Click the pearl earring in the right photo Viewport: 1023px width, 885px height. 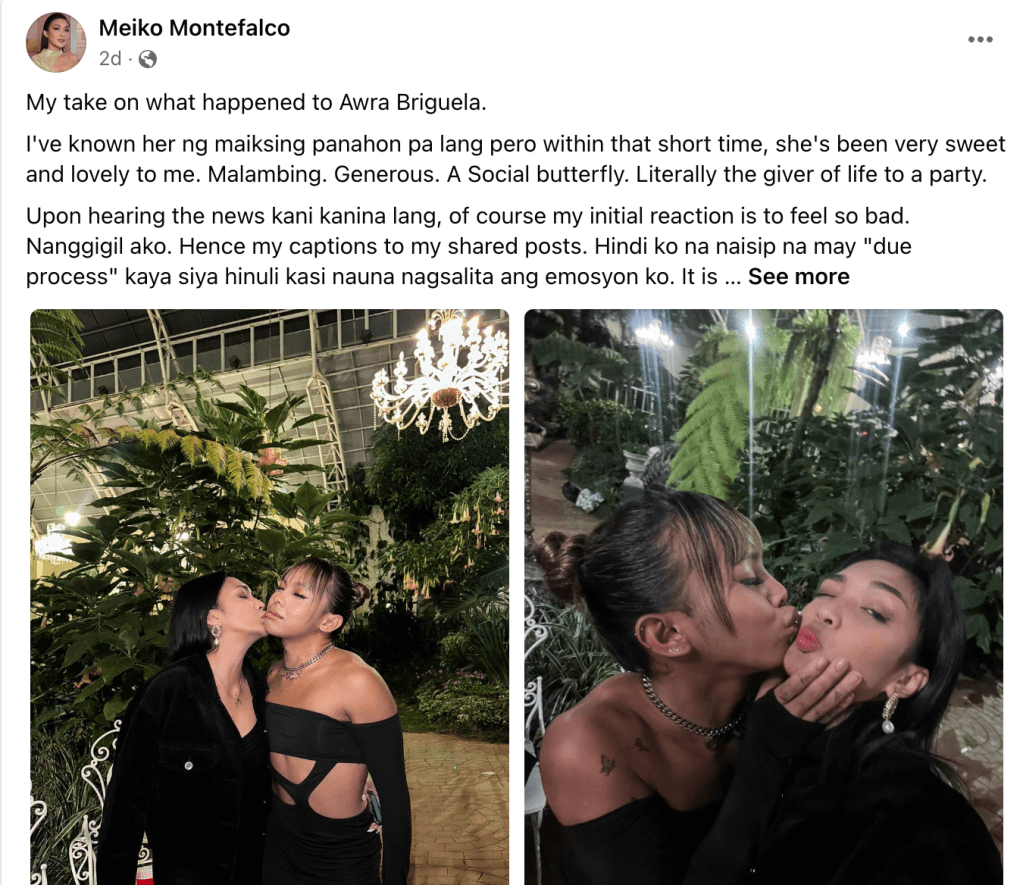(x=889, y=713)
